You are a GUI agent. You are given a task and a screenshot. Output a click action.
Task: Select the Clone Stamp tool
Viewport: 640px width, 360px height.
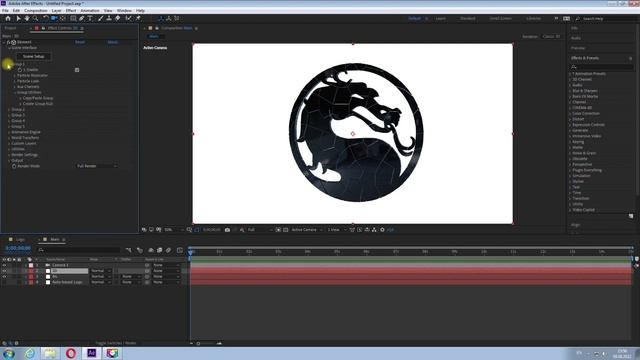(x=109, y=18)
